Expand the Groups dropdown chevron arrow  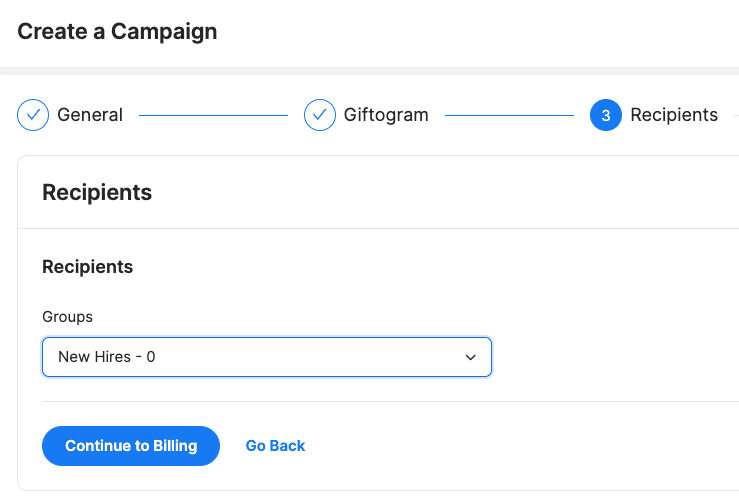(x=471, y=357)
